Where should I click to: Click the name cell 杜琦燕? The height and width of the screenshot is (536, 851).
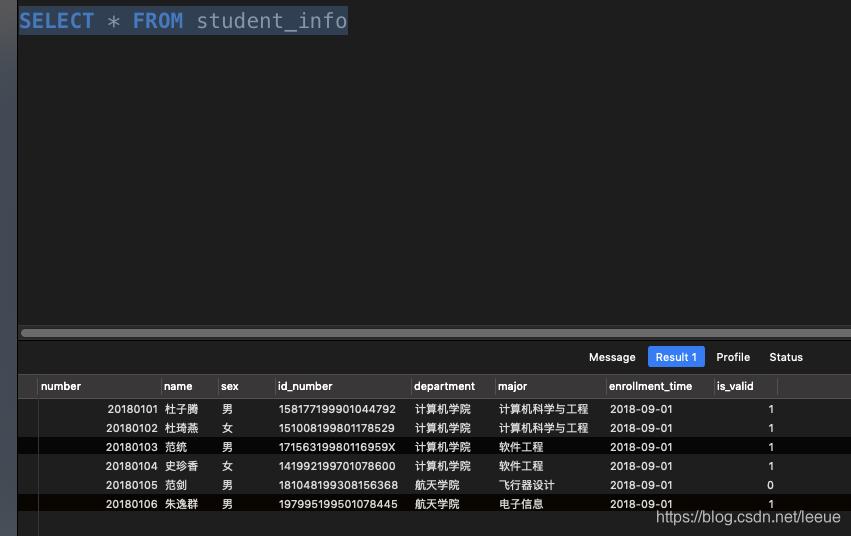[x=181, y=428]
